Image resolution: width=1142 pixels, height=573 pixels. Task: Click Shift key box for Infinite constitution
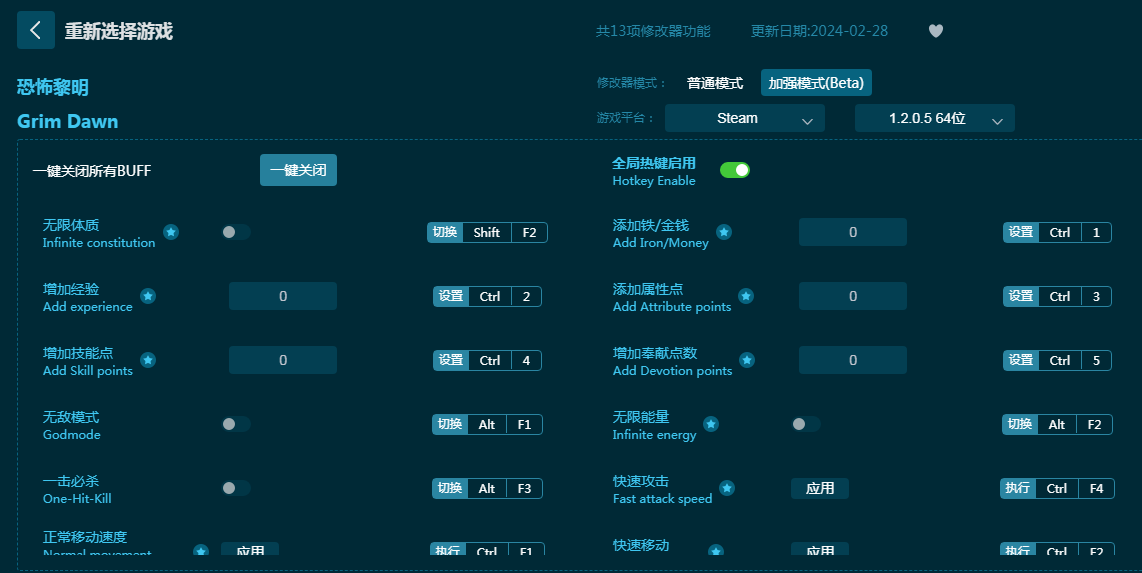pyautogui.click(x=487, y=232)
